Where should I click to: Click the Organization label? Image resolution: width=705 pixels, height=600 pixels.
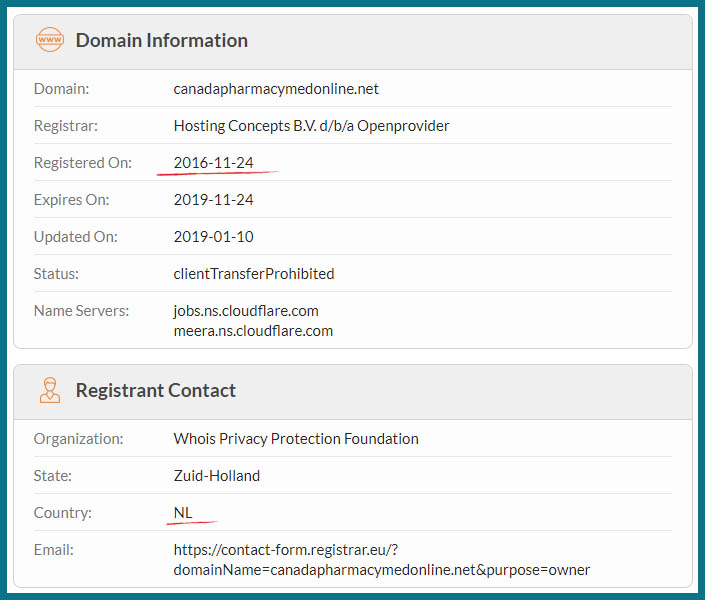click(79, 439)
